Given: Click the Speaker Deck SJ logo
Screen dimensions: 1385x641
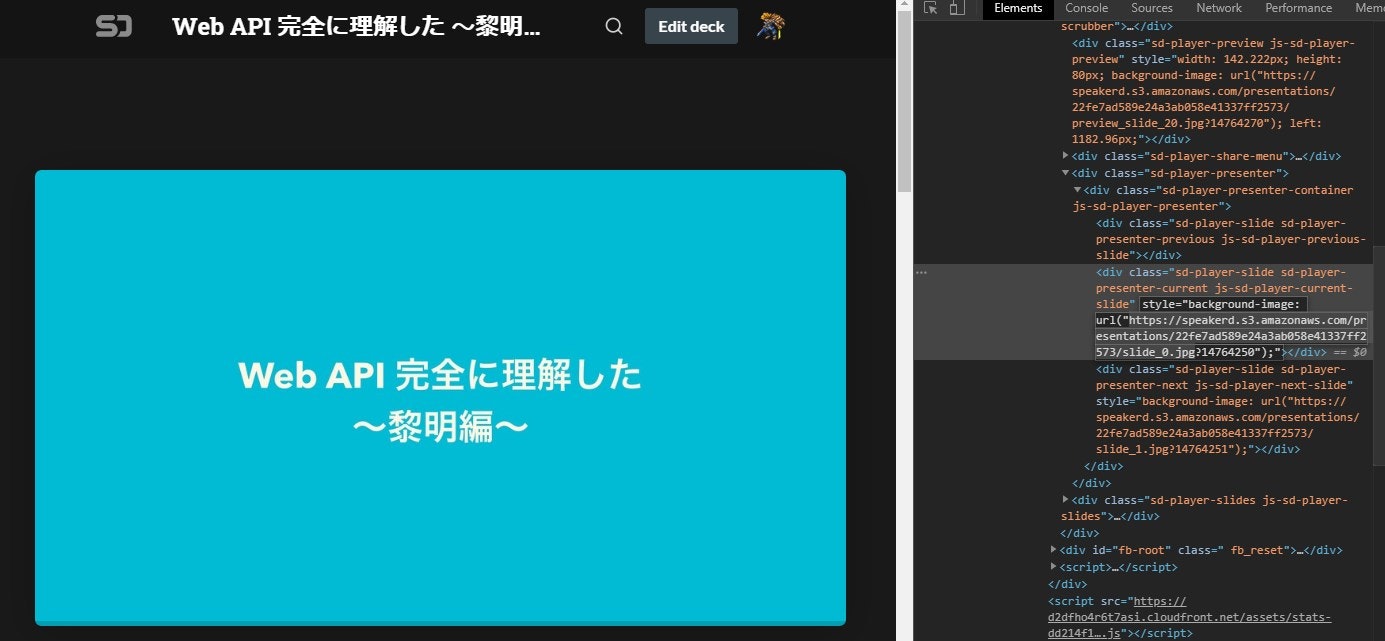Looking at the screenshot, I should 114,26.
